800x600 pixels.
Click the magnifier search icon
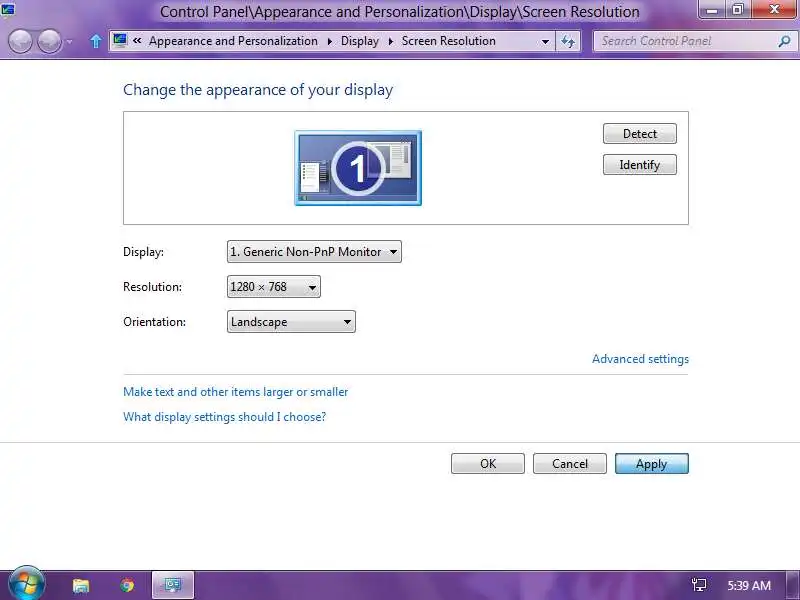tap(784, 41)
